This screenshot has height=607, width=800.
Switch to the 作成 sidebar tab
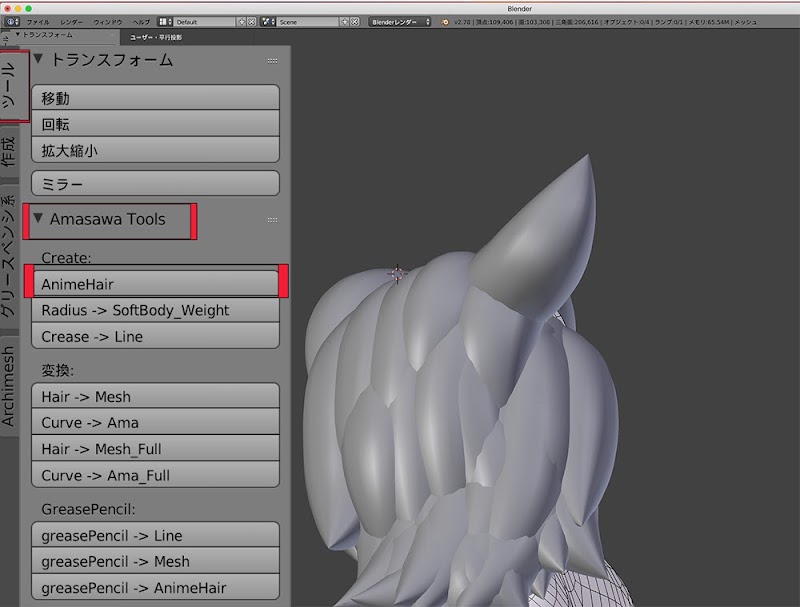[9, 151]
